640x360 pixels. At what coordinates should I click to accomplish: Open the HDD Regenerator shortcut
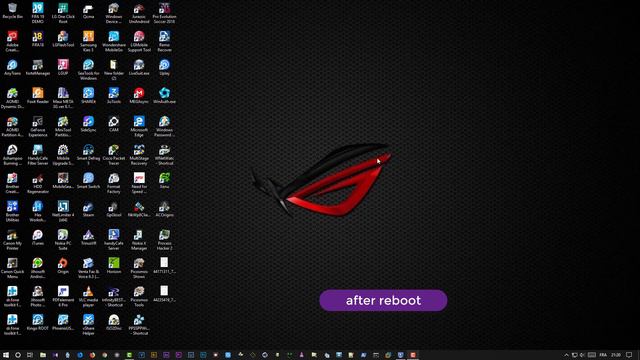(38, 183)
